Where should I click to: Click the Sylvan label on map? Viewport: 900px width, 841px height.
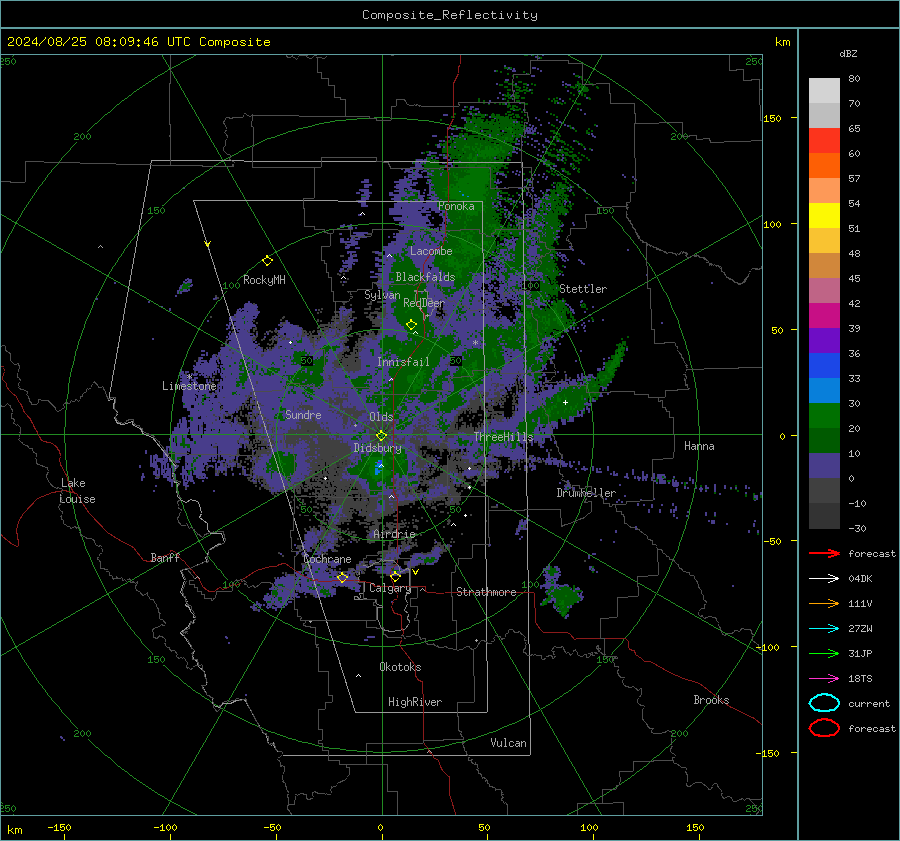click(382, 295)
